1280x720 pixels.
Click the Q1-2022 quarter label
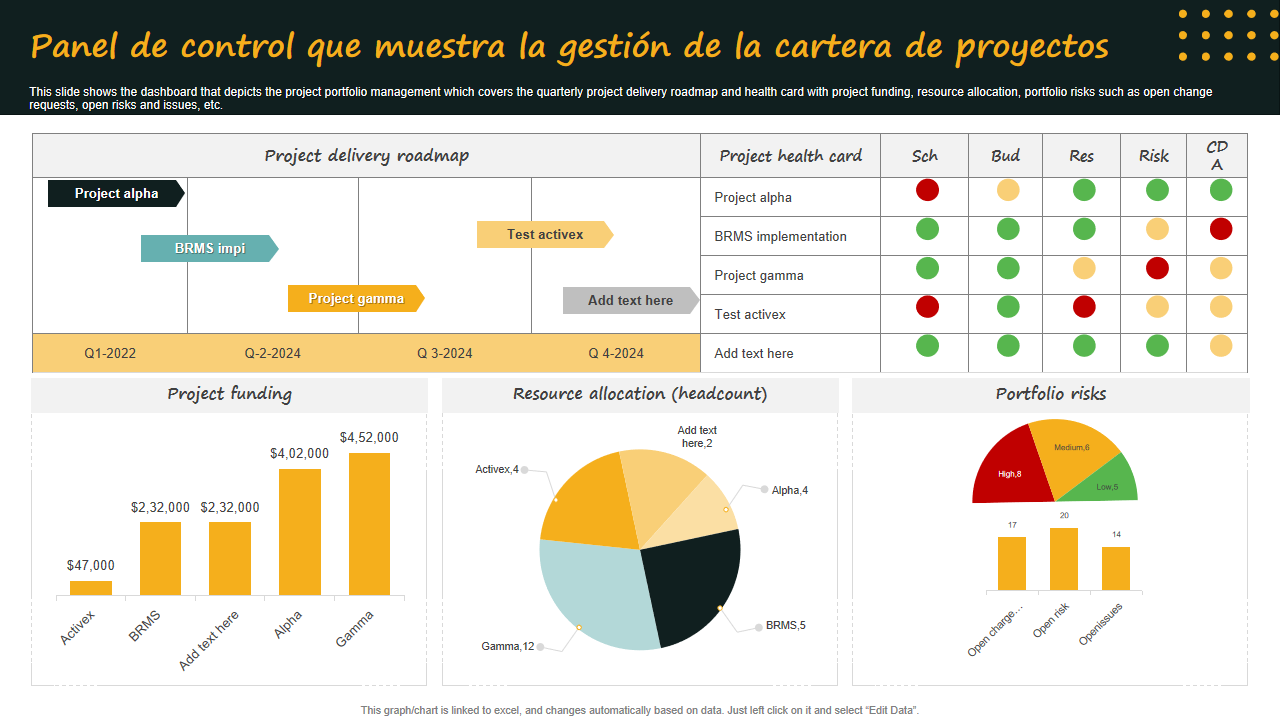pyautogui.click(x=110, y=353)
